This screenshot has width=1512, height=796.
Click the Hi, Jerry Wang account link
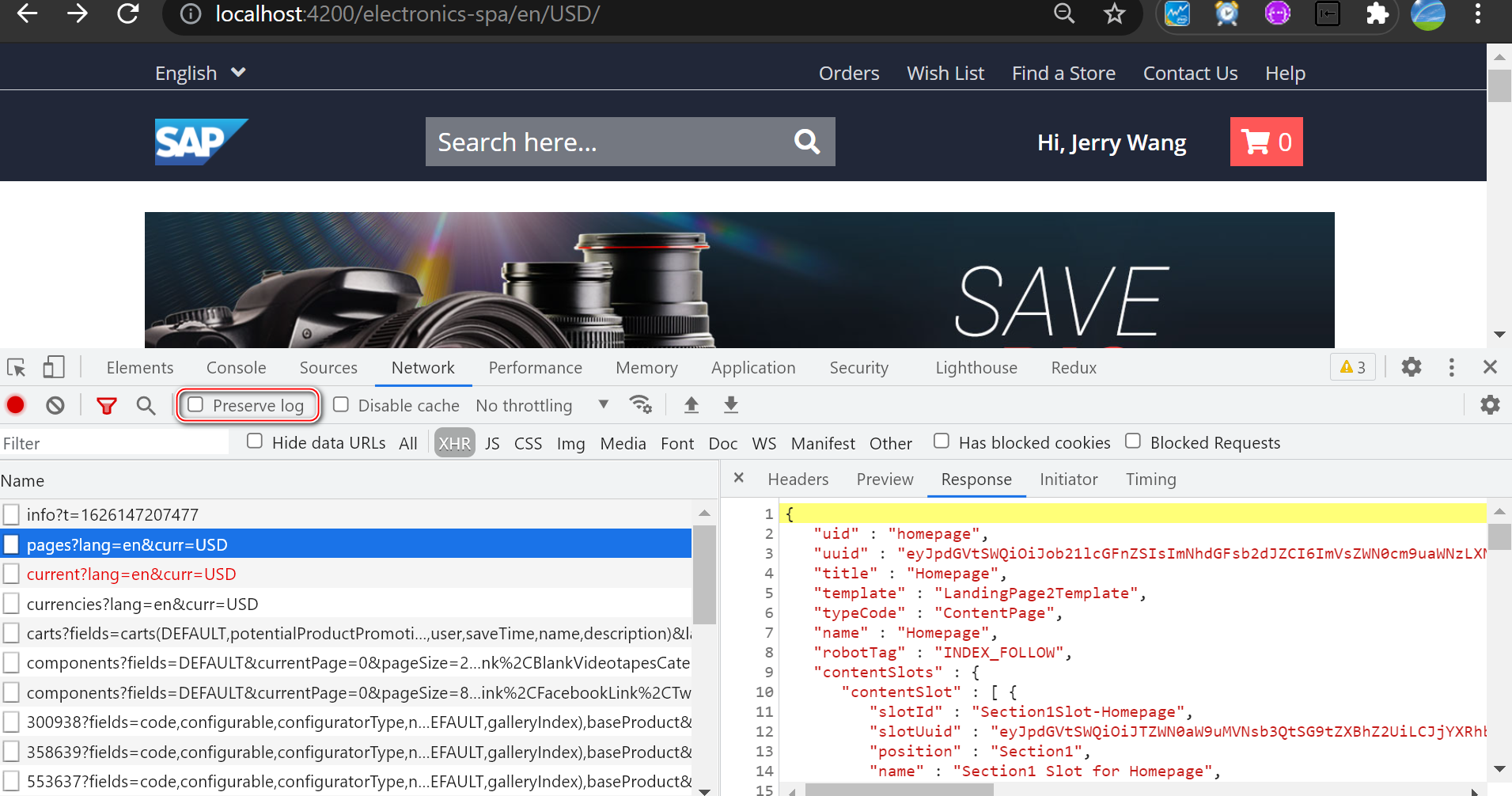(x=1112, y=142)
